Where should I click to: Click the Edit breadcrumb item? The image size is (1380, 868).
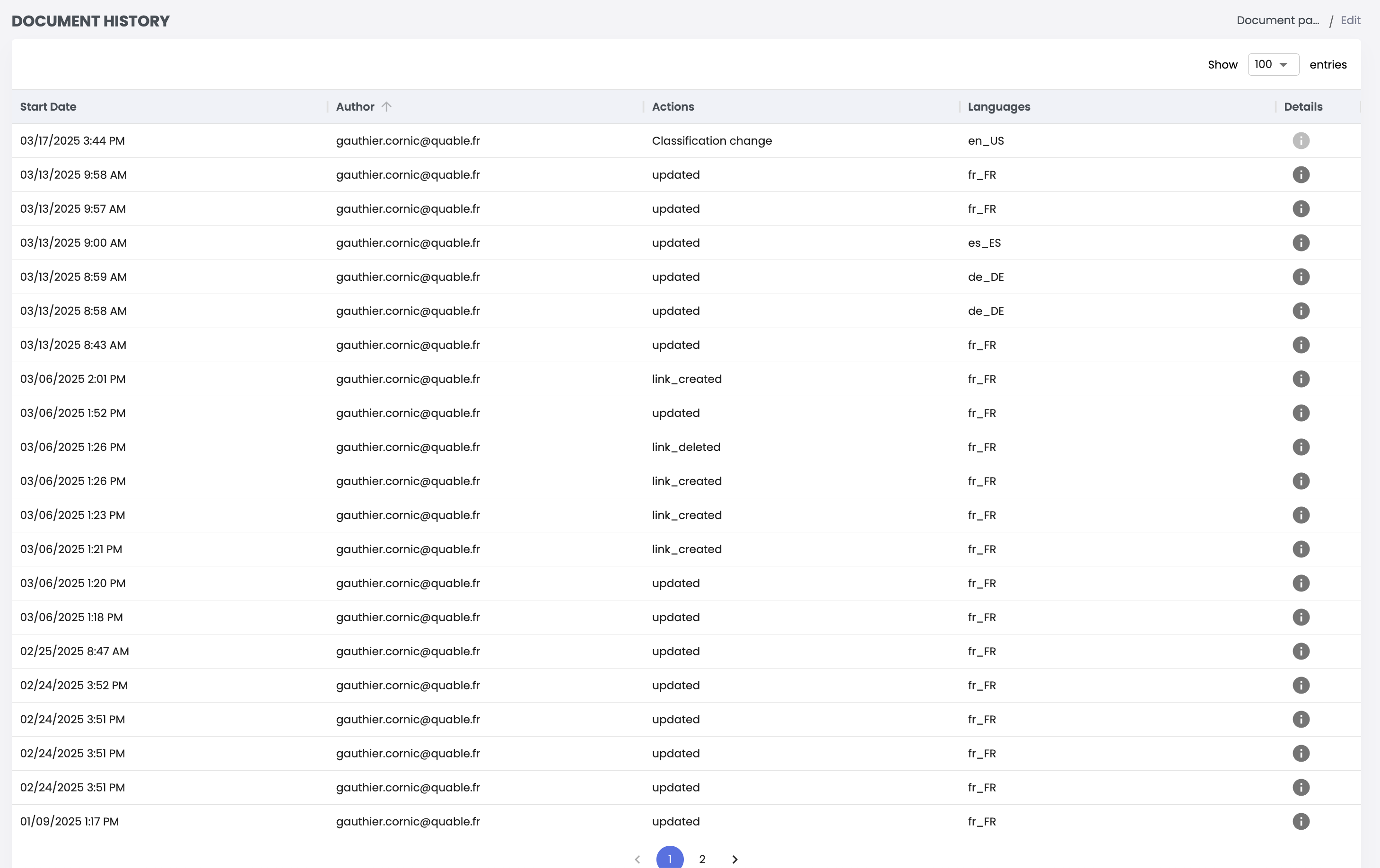[1350, 21]
